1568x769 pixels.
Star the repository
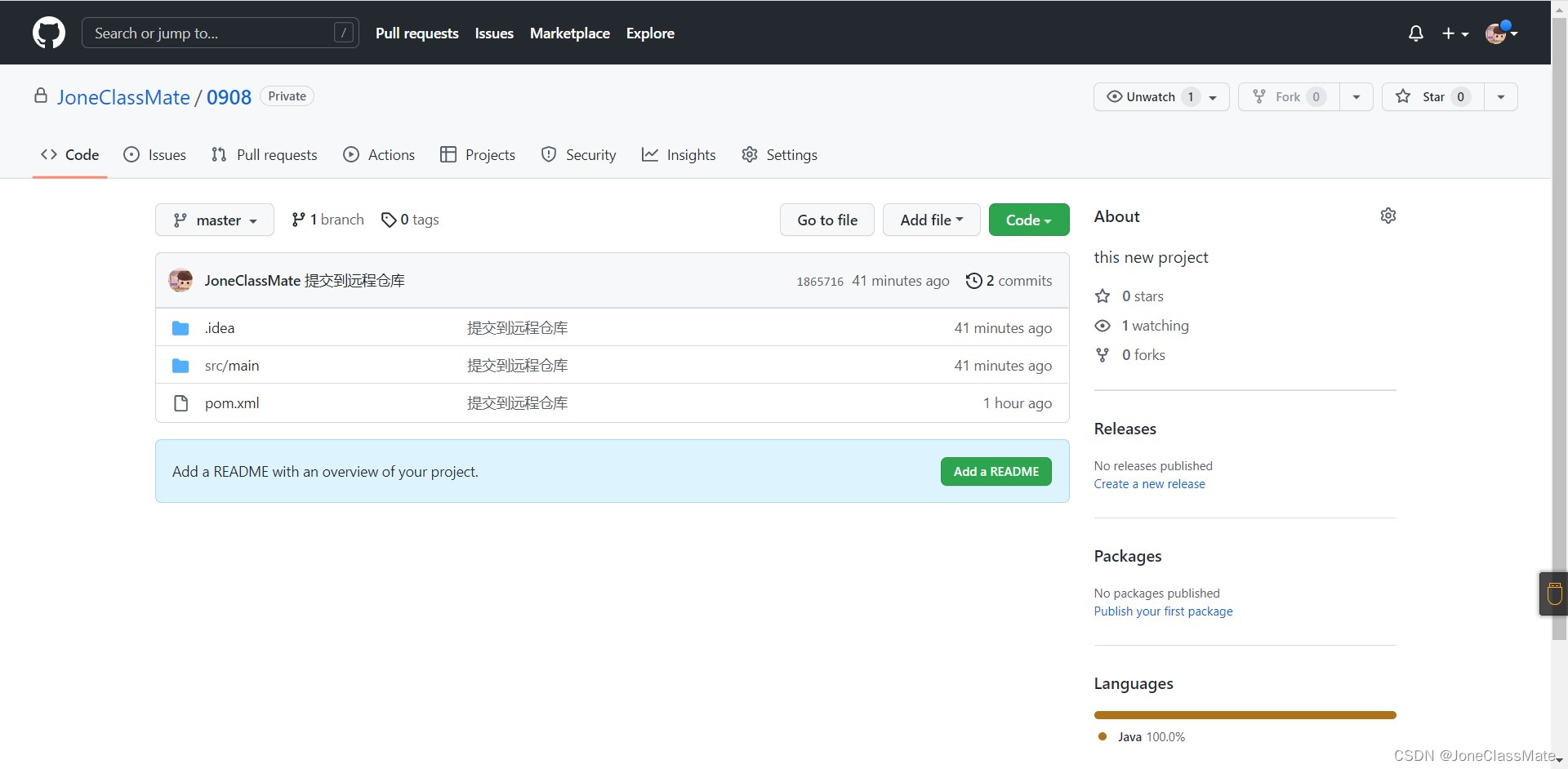tap(1432, 96)
